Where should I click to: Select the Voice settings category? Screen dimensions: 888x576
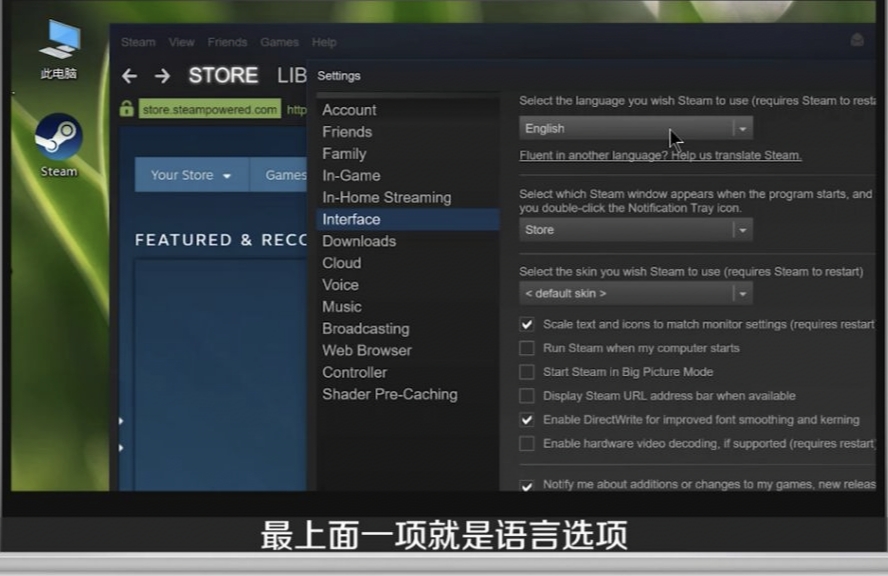click(408, 285)
